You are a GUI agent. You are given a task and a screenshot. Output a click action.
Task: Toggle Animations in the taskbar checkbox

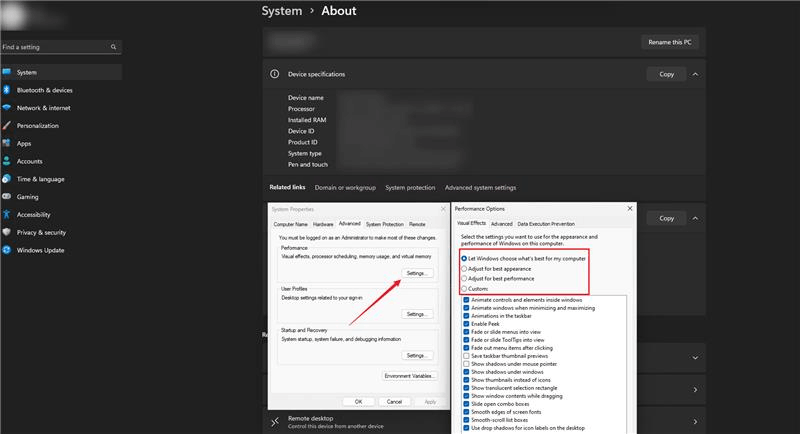tap(466, 316)
